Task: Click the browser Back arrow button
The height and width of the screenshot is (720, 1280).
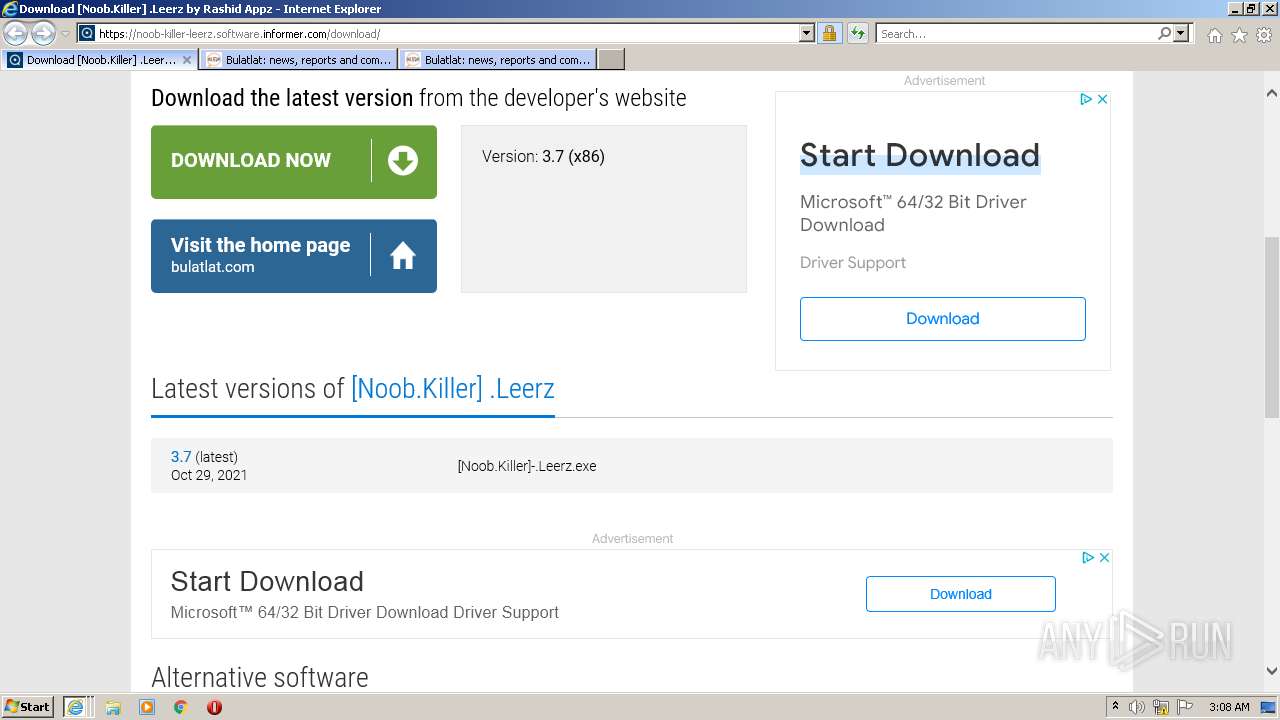Action: [16, 33]
